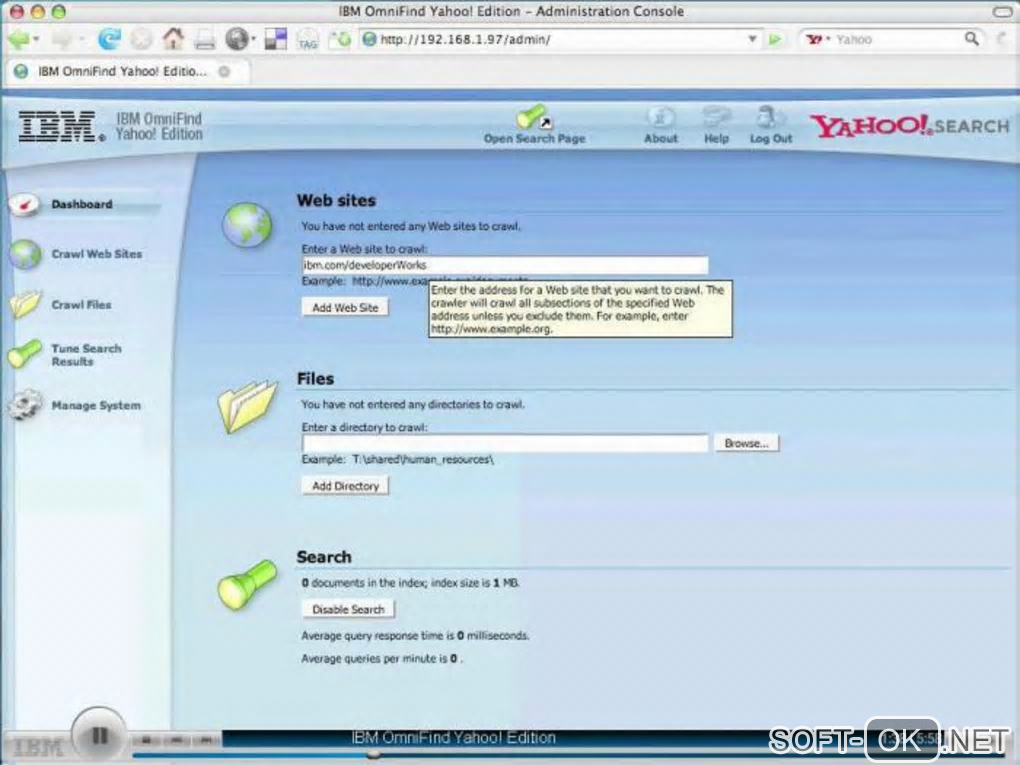The width and height of the screenshot is (1020, 765).
Task: Log Out of the administration console
Action: [x=770, y=125]
